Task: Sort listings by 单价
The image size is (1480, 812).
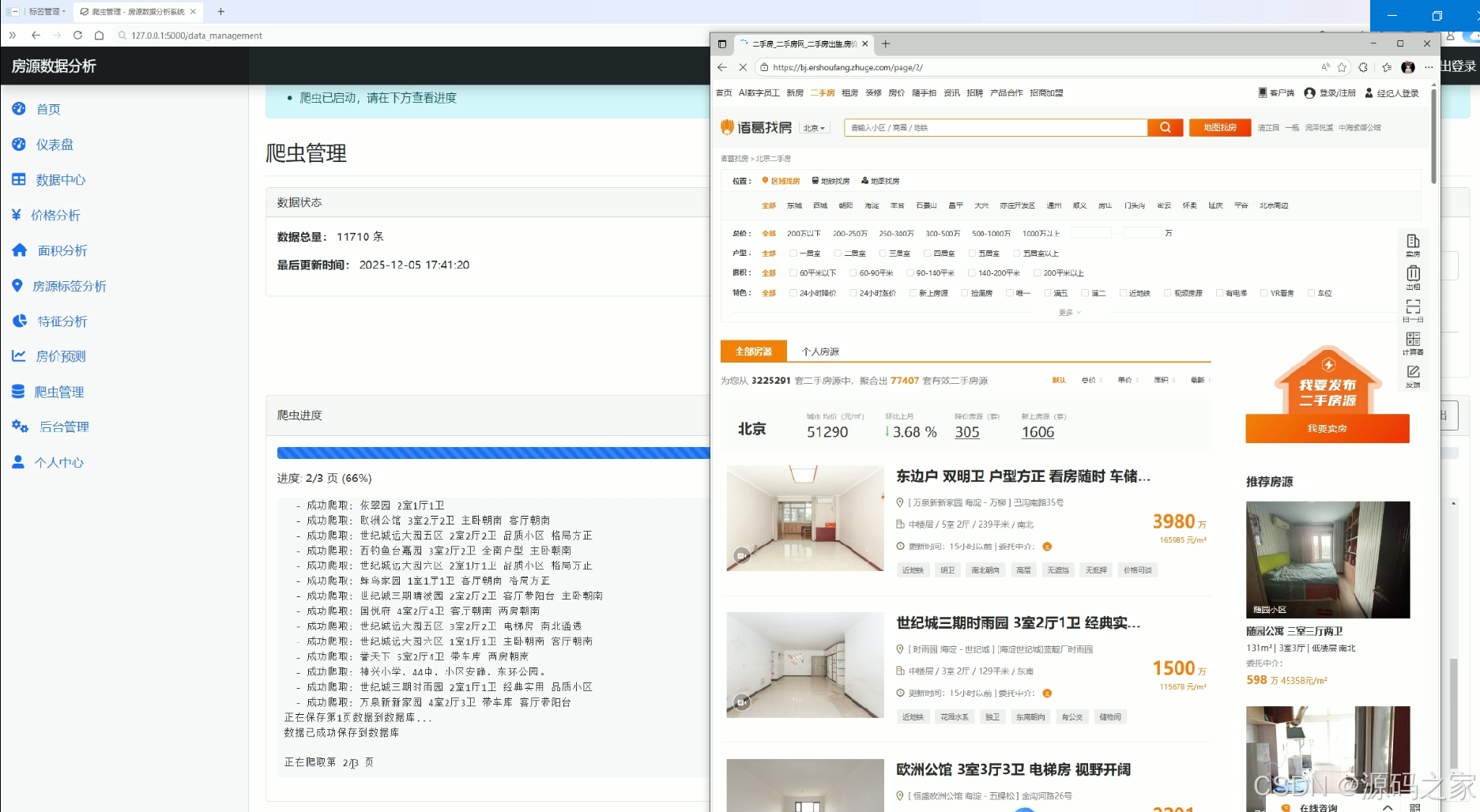Action: (x=1128, y=381)
